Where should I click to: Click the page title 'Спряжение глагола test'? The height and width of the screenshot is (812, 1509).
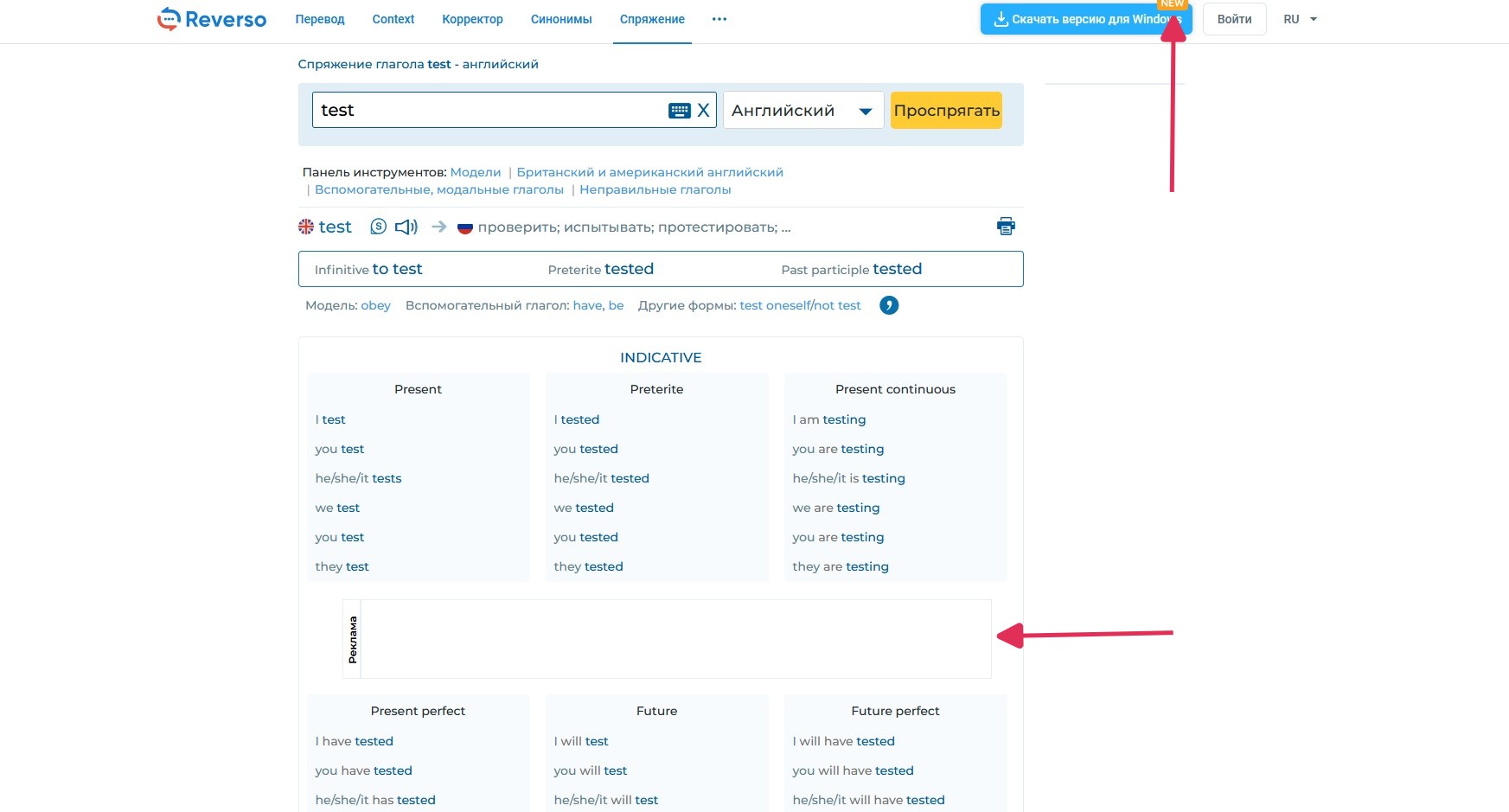(418, 64)
